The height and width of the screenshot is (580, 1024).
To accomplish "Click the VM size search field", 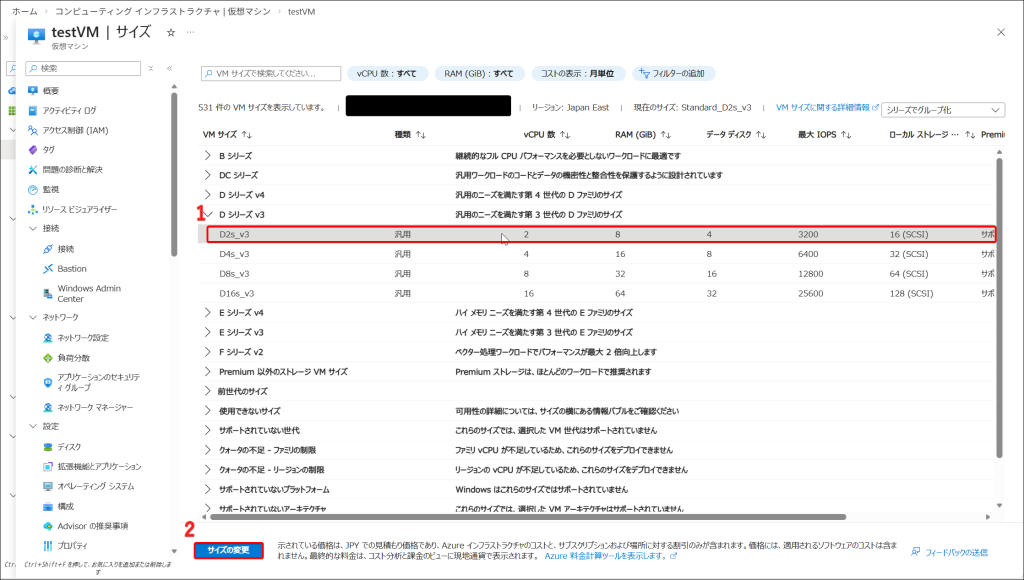I will click(x=272, y=74).
